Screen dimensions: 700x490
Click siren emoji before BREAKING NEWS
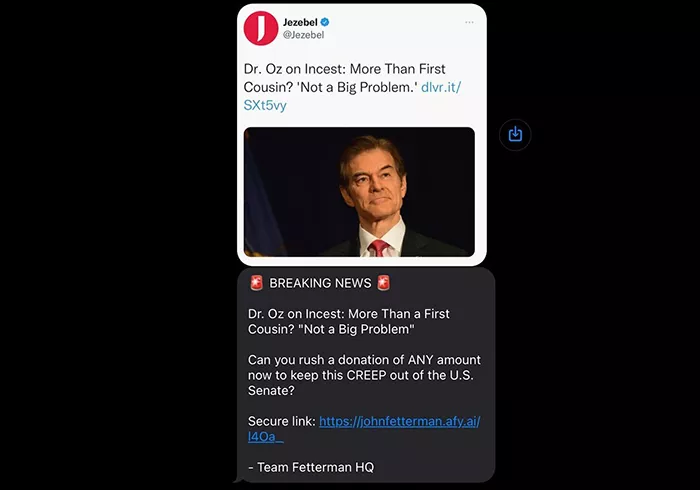click(256, 283)
